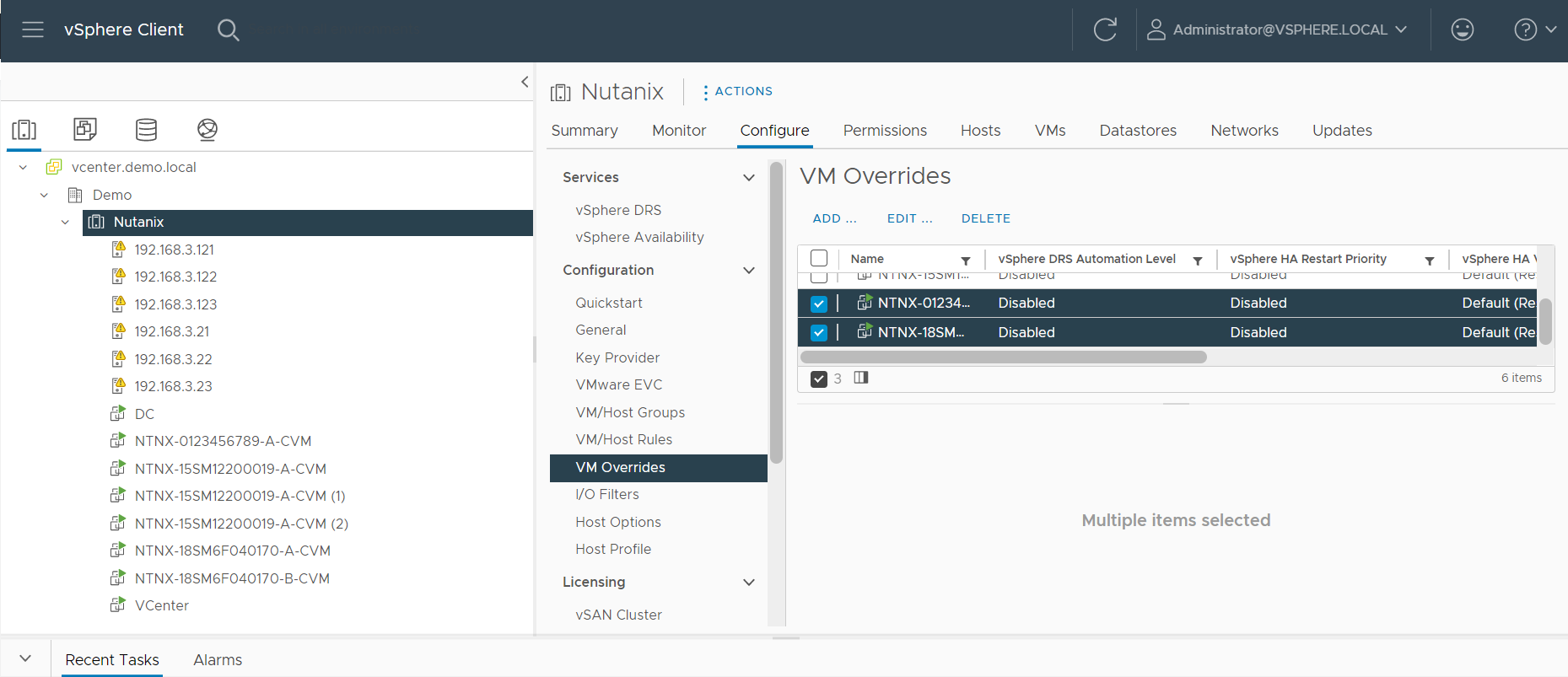Toggle the select-all checkbox in table header

(x=818, y=259)
